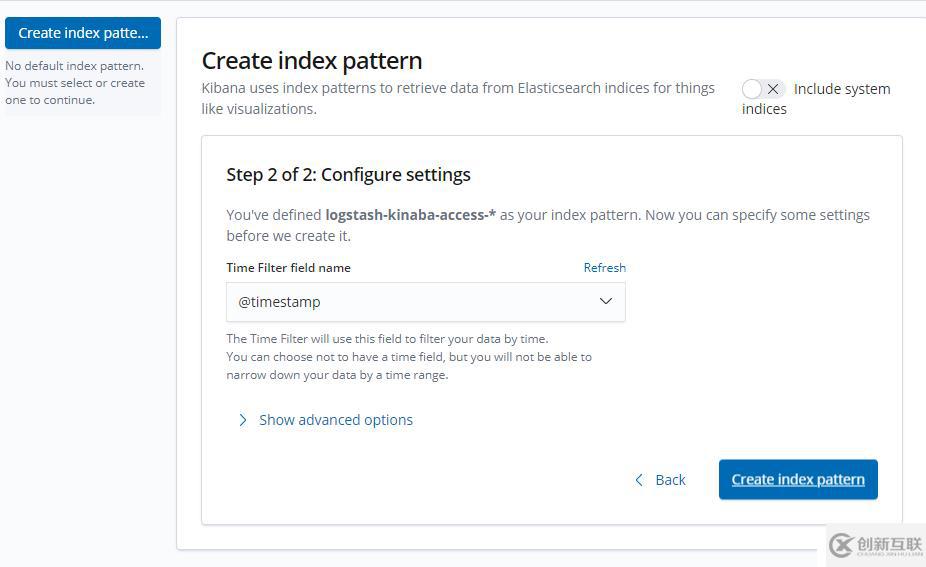Select the "Create index patte..." sidebar button
926x567 pixels.
pos(83,33)
